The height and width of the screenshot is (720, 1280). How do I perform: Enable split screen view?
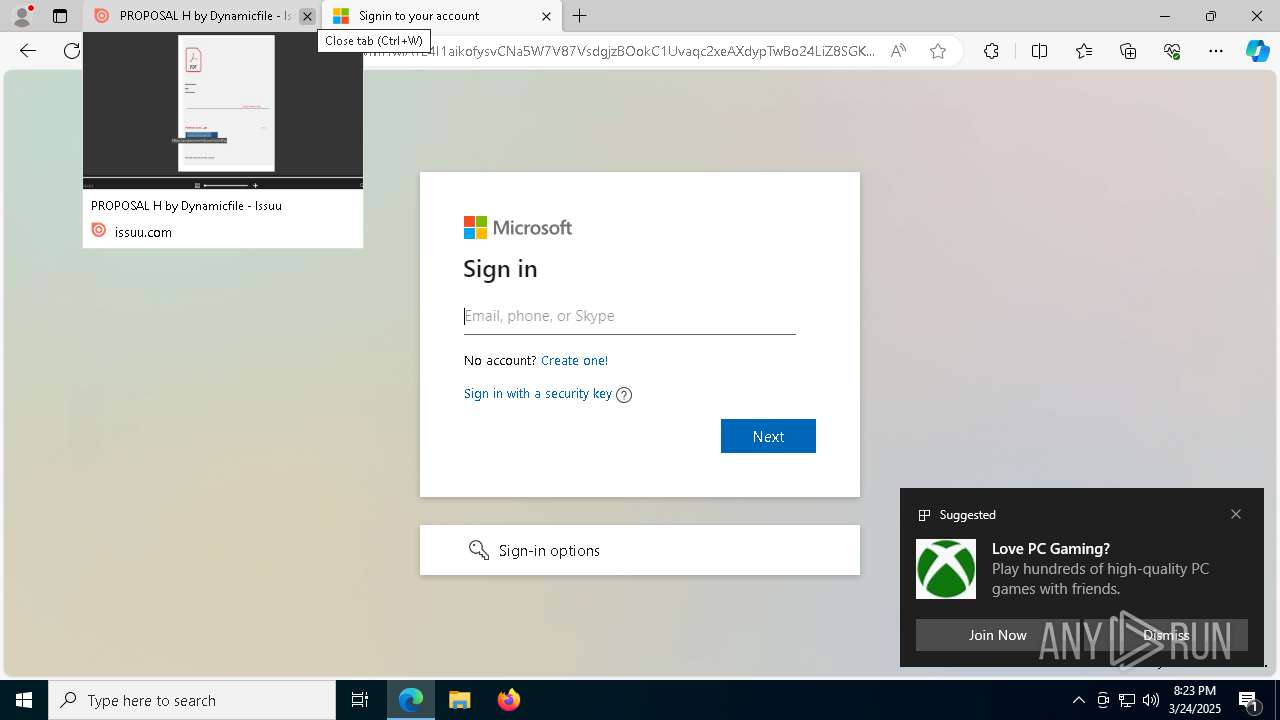point(1039,51)
